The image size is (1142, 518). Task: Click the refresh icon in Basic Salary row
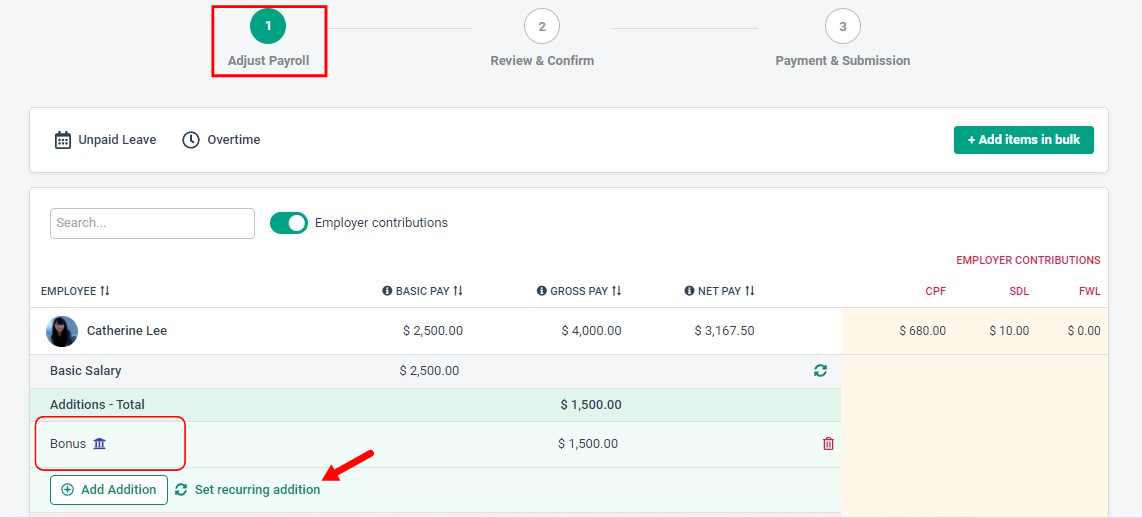(820, 370)
